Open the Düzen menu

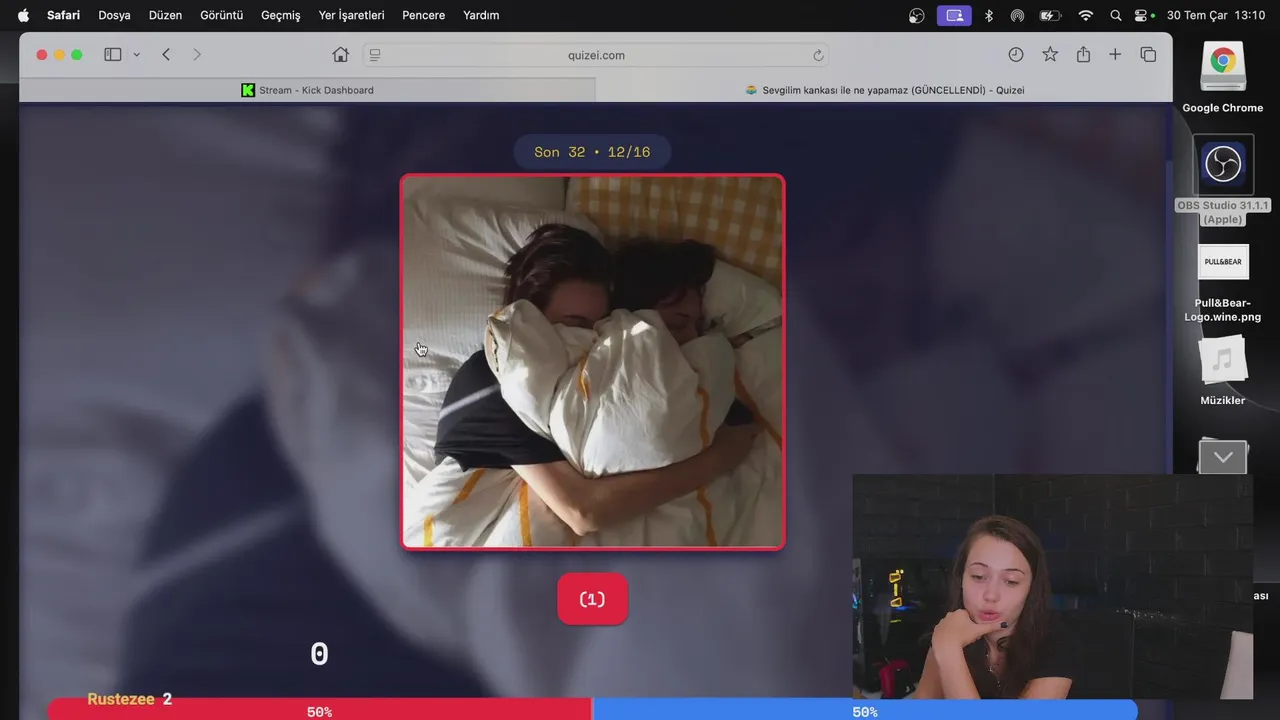pyautogui.click(x=165, y=15)
